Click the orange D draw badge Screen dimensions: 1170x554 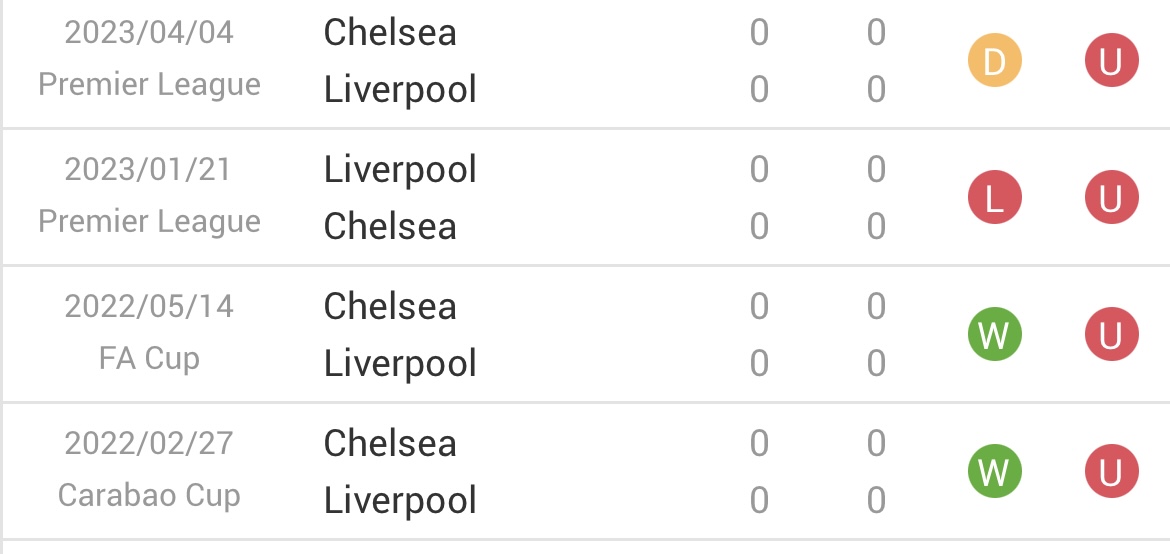pyautogui.click(x=994, y=61)
